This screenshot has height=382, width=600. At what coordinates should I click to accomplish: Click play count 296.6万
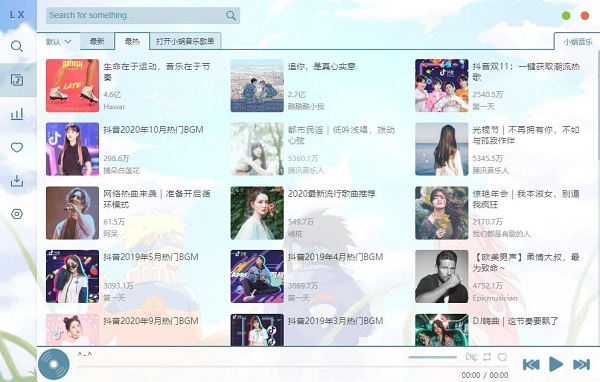point(116,158)
